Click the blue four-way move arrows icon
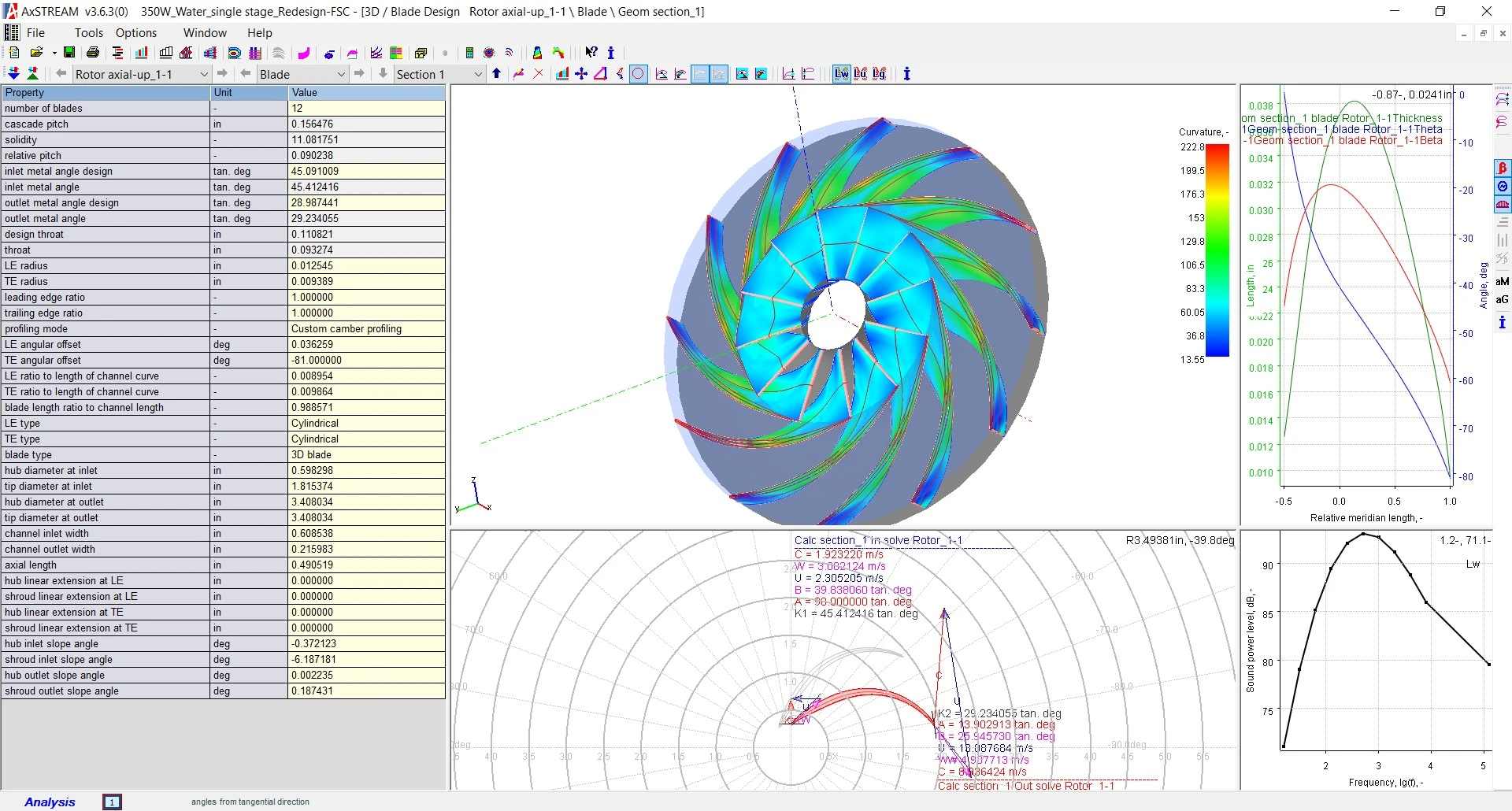 click(581, 73)
